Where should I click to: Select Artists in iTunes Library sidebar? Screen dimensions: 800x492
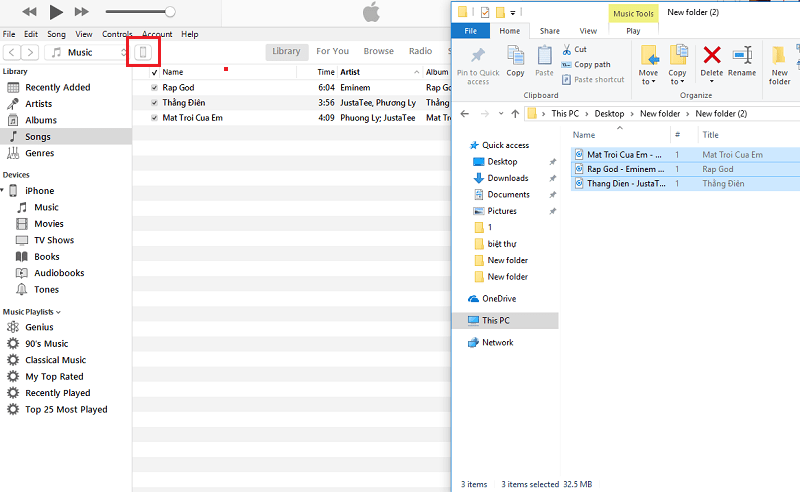click(38, 104)
